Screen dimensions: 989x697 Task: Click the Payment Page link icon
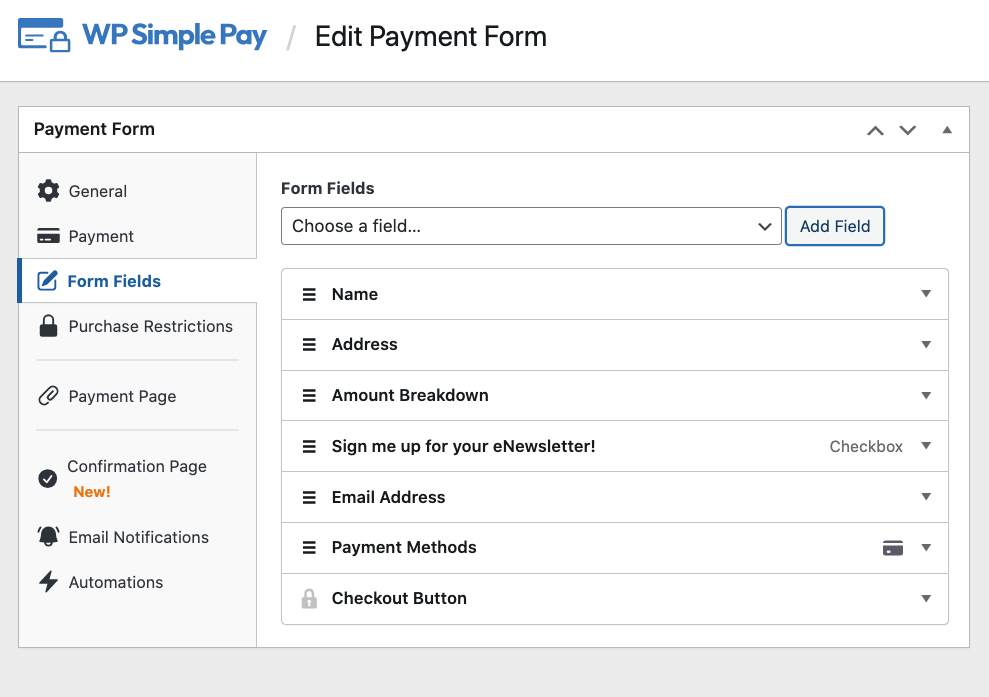[x=48, y=396]
